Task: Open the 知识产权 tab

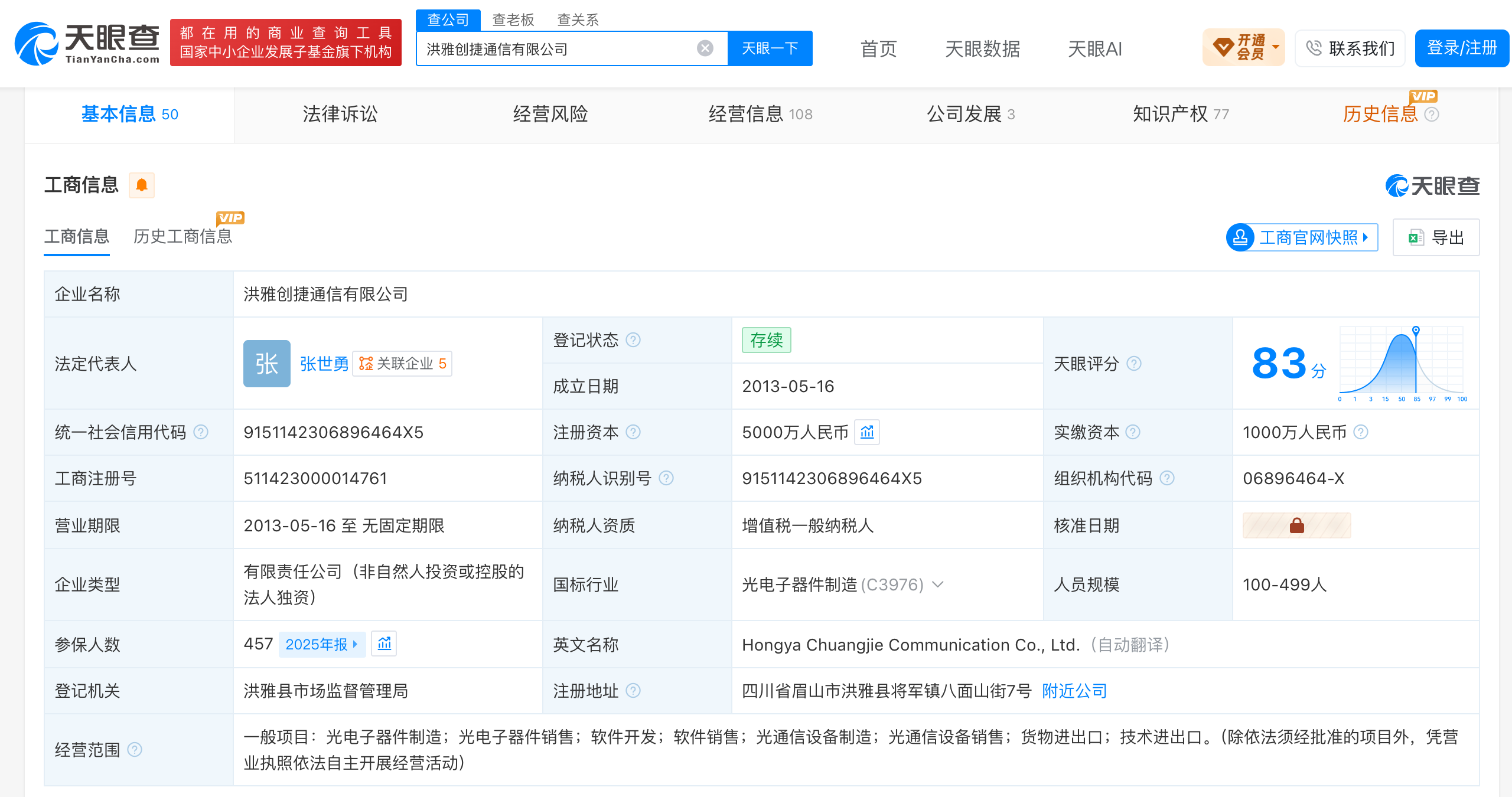Action: click(x=1180, y=115)
